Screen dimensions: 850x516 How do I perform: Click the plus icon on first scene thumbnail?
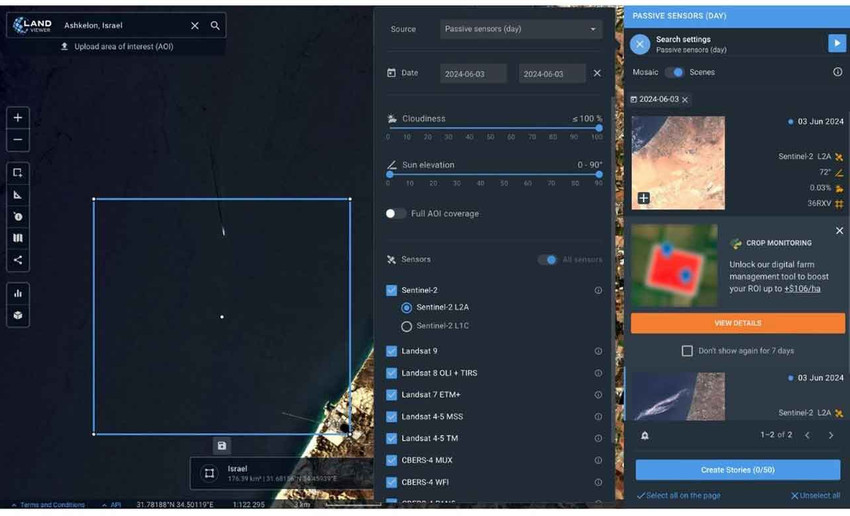(643, 198)
